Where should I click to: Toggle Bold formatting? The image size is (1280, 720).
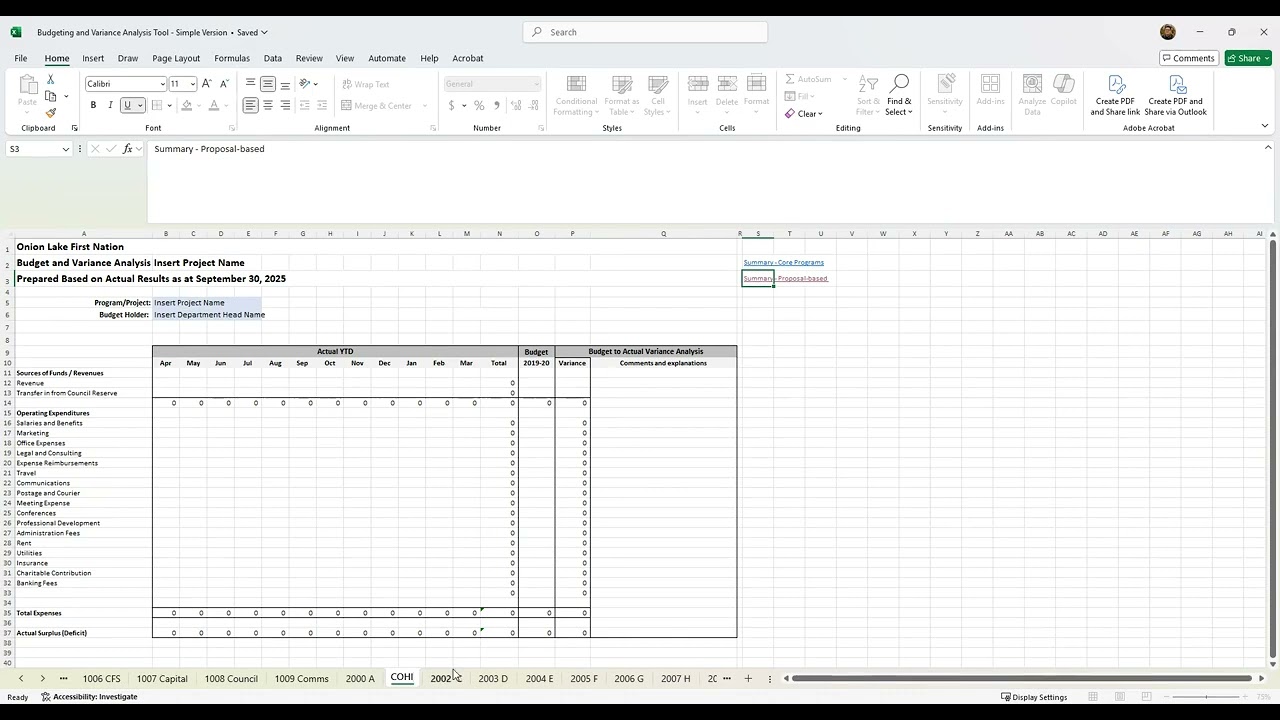pos(93,105)
